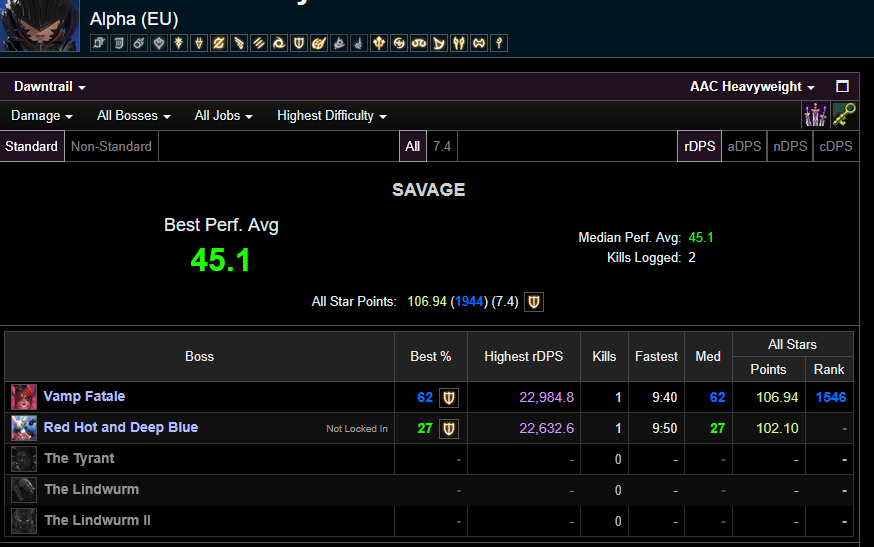Click the three-swords icon beside the key
The width and height of the screenshot is (874, 547).
pos(815,115)
